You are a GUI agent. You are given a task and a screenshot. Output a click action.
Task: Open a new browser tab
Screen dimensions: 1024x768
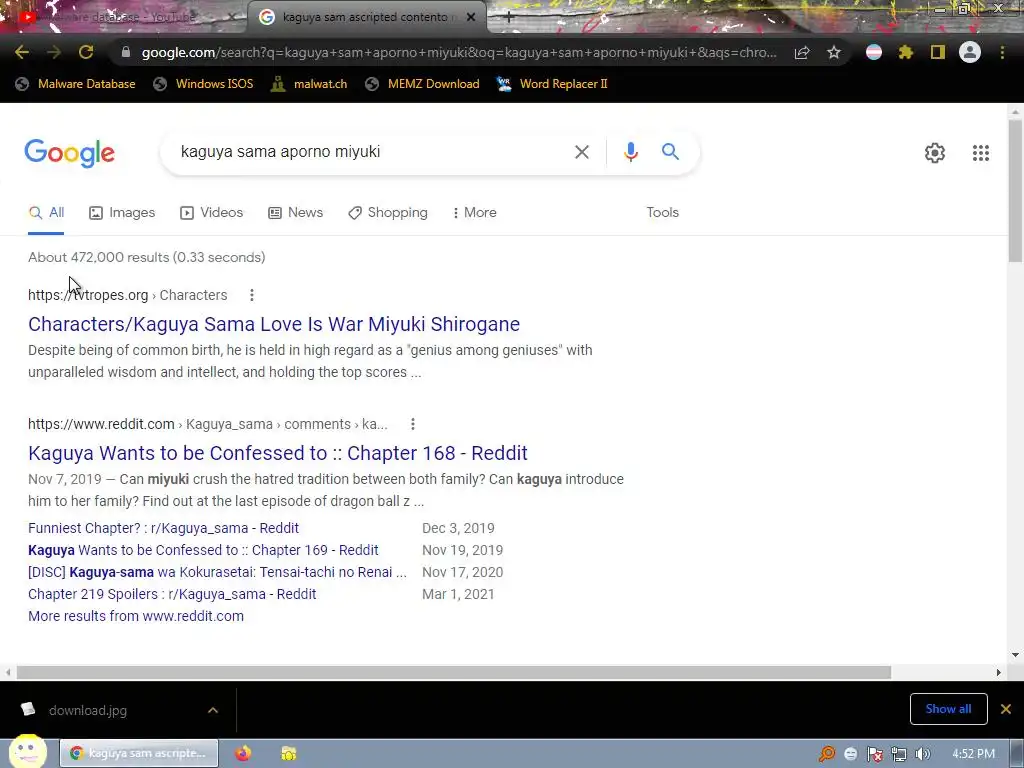[509, 18]
